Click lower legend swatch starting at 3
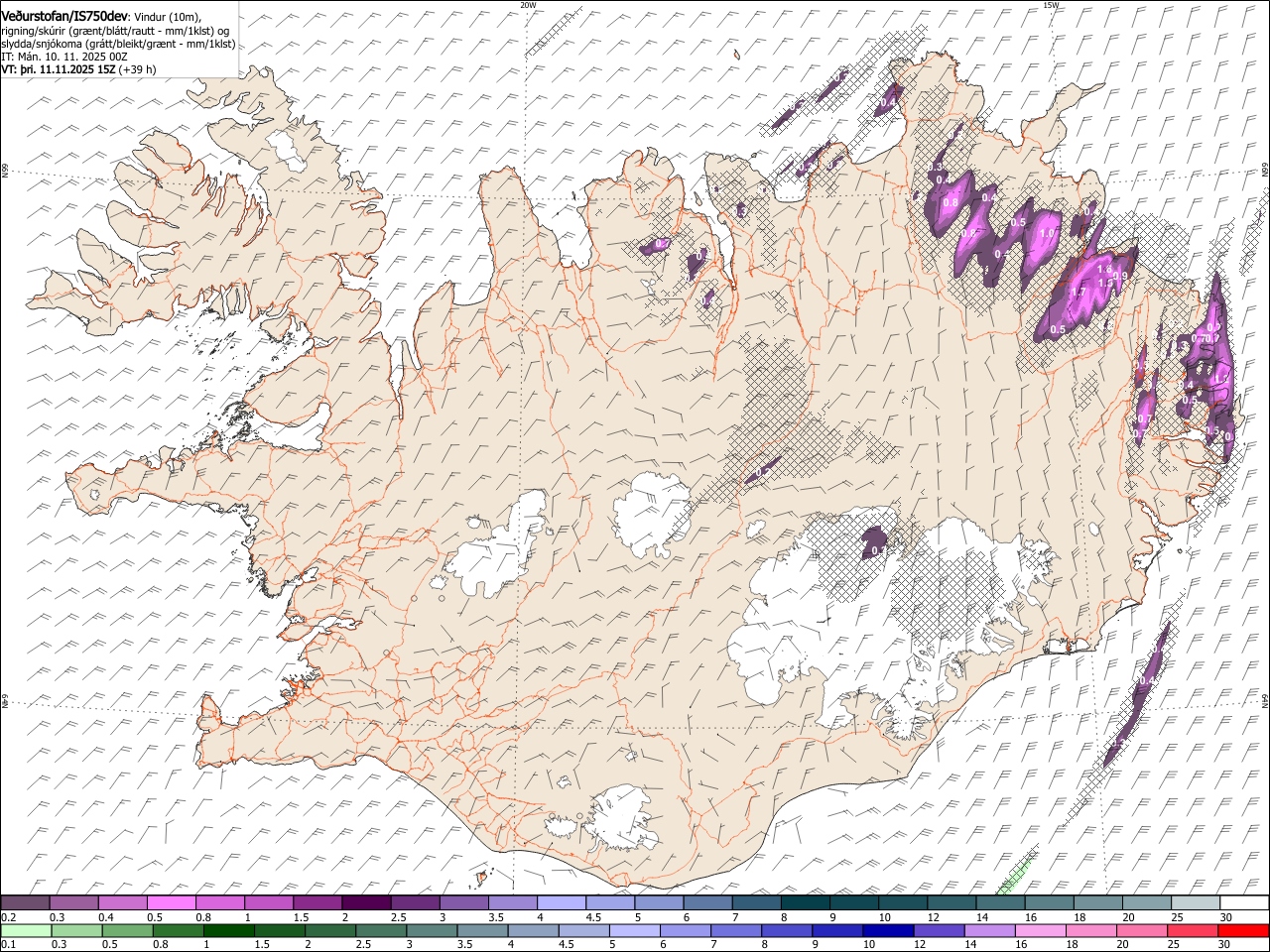This screenshot has height=952, width=1270. [x=431, y=930]
